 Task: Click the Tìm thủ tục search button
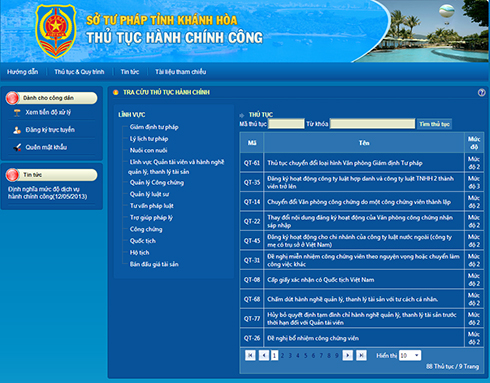pyautogui.click(x=434, y=124)
